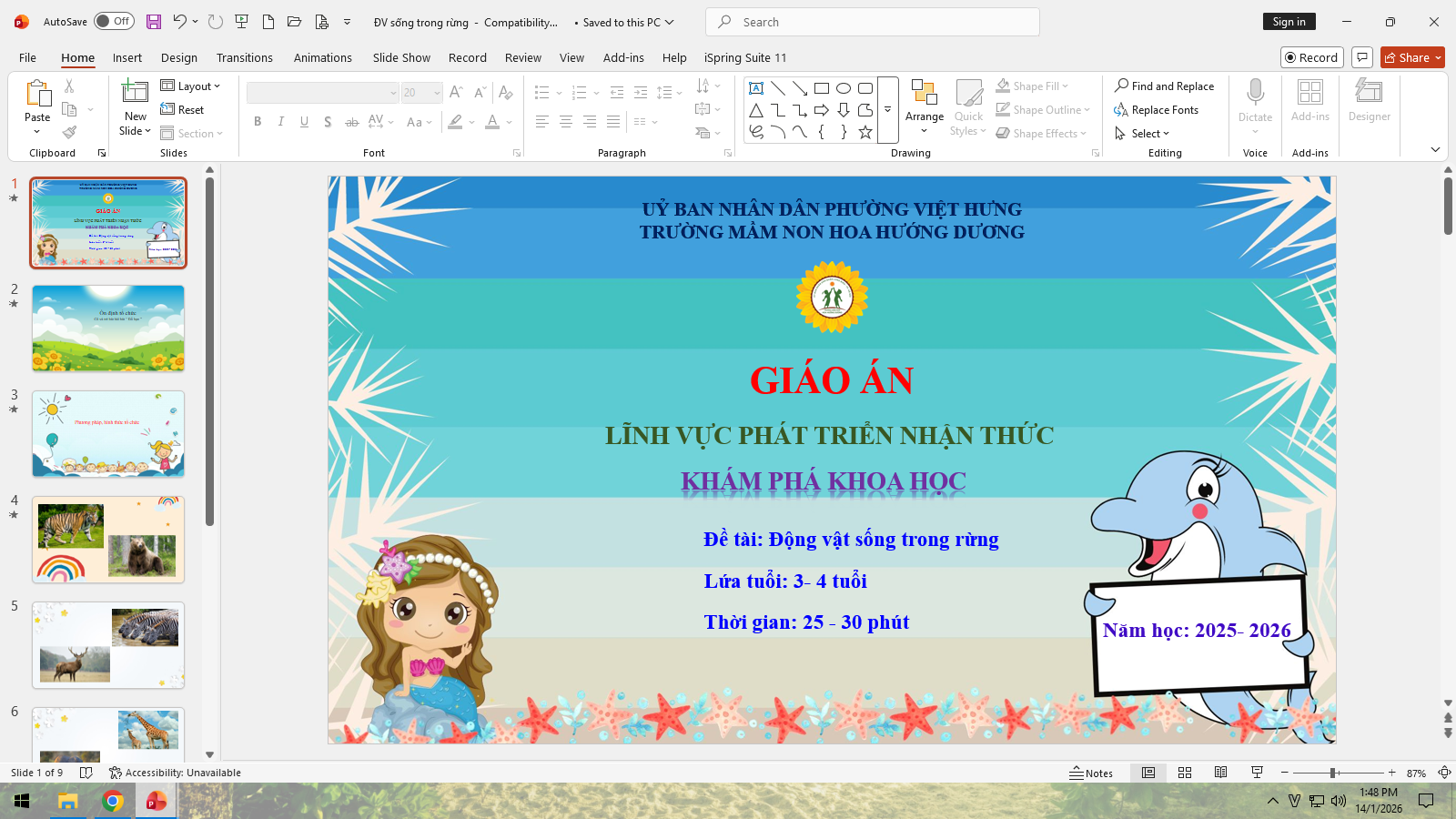Open Slide Sorter view from status bar
Image resolution: width=1456 pixels, height=819 pixels.
point(1185,773)
